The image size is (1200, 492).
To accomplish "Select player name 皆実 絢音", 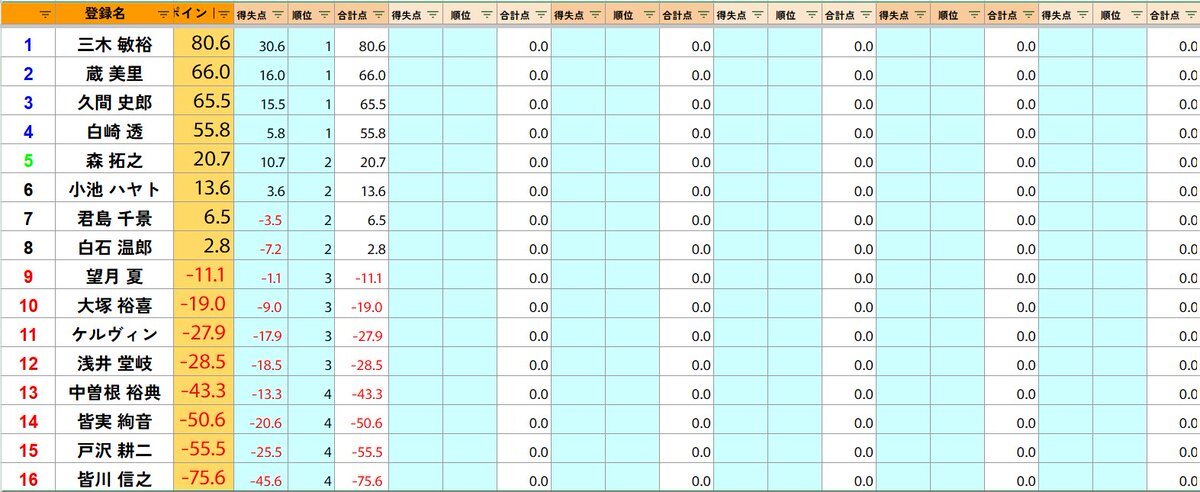I will coord(114,422).
